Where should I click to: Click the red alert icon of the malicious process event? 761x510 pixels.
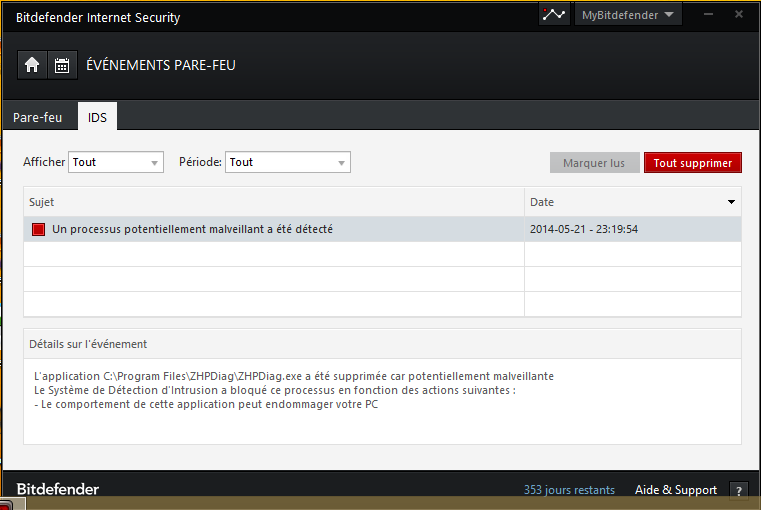[x=38, y=230]
